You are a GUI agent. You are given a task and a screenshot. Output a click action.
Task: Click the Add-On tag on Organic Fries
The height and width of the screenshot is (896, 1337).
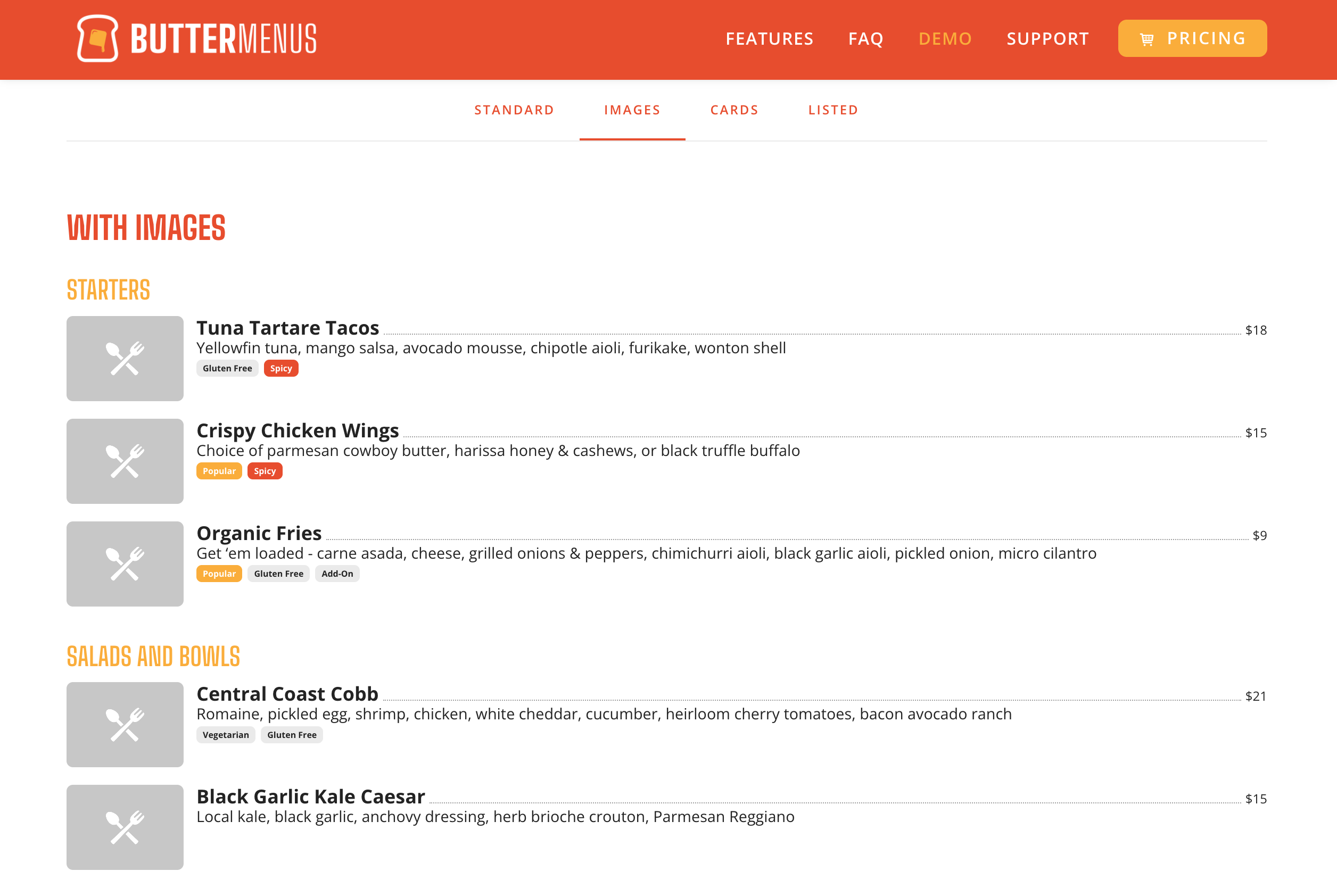click(x=337, y=573)
